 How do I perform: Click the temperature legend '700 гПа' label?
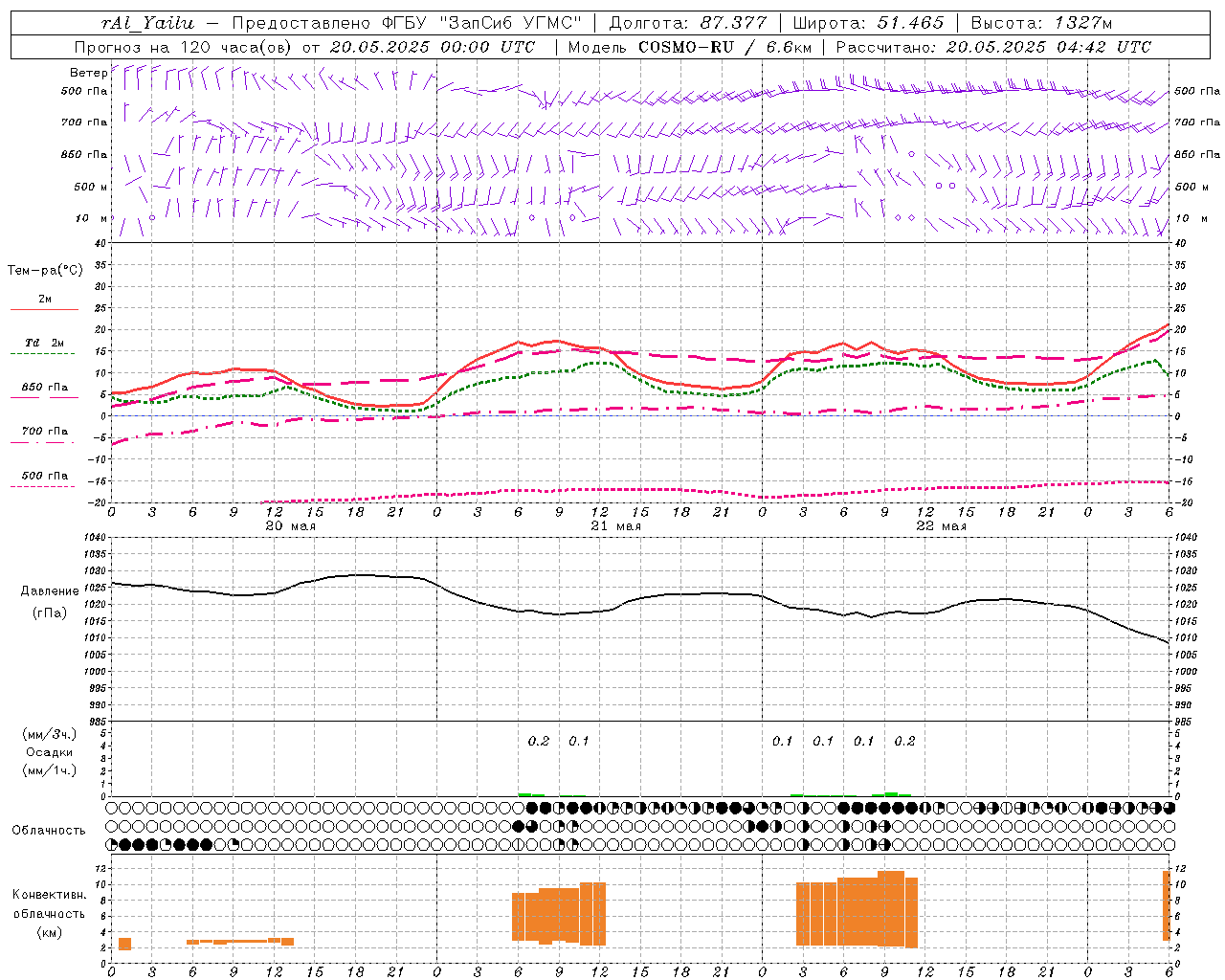(x=45, y=432)
